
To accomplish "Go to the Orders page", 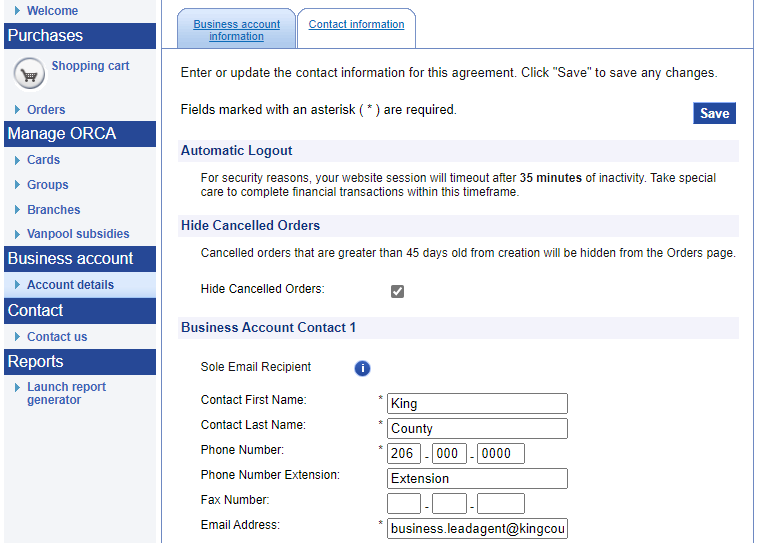I will (x=46, y=110).
